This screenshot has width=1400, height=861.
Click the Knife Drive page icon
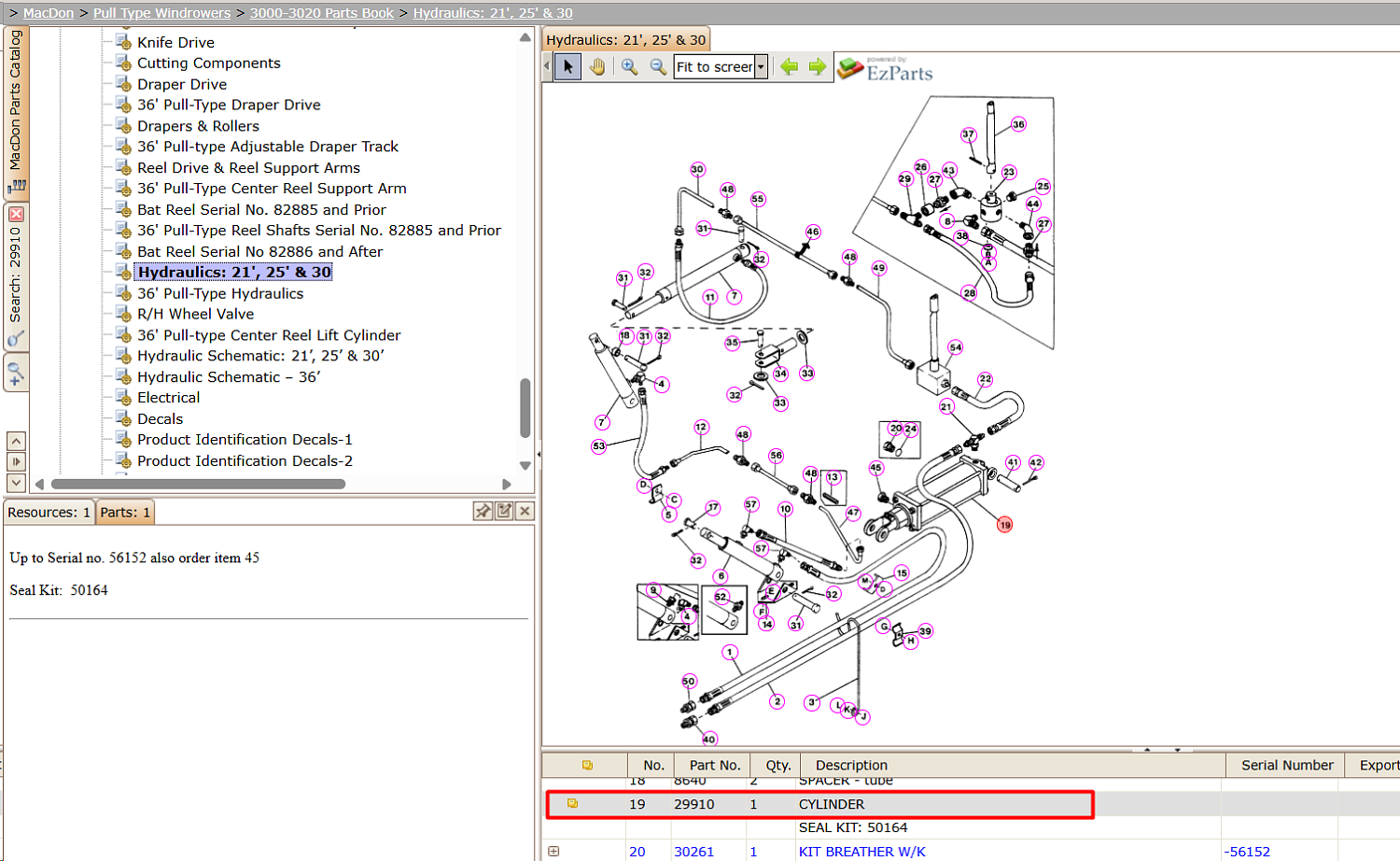(x=123, y=42)
